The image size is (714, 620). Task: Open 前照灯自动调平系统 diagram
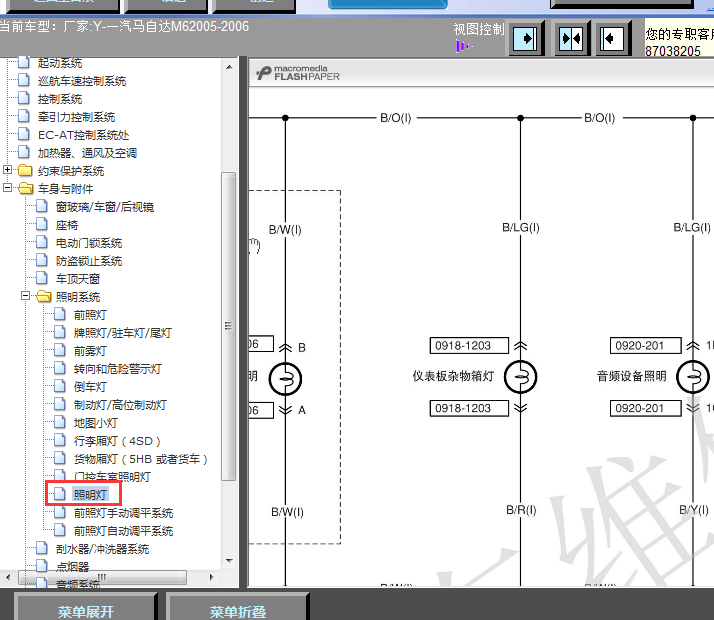click(x=123, y=531)
